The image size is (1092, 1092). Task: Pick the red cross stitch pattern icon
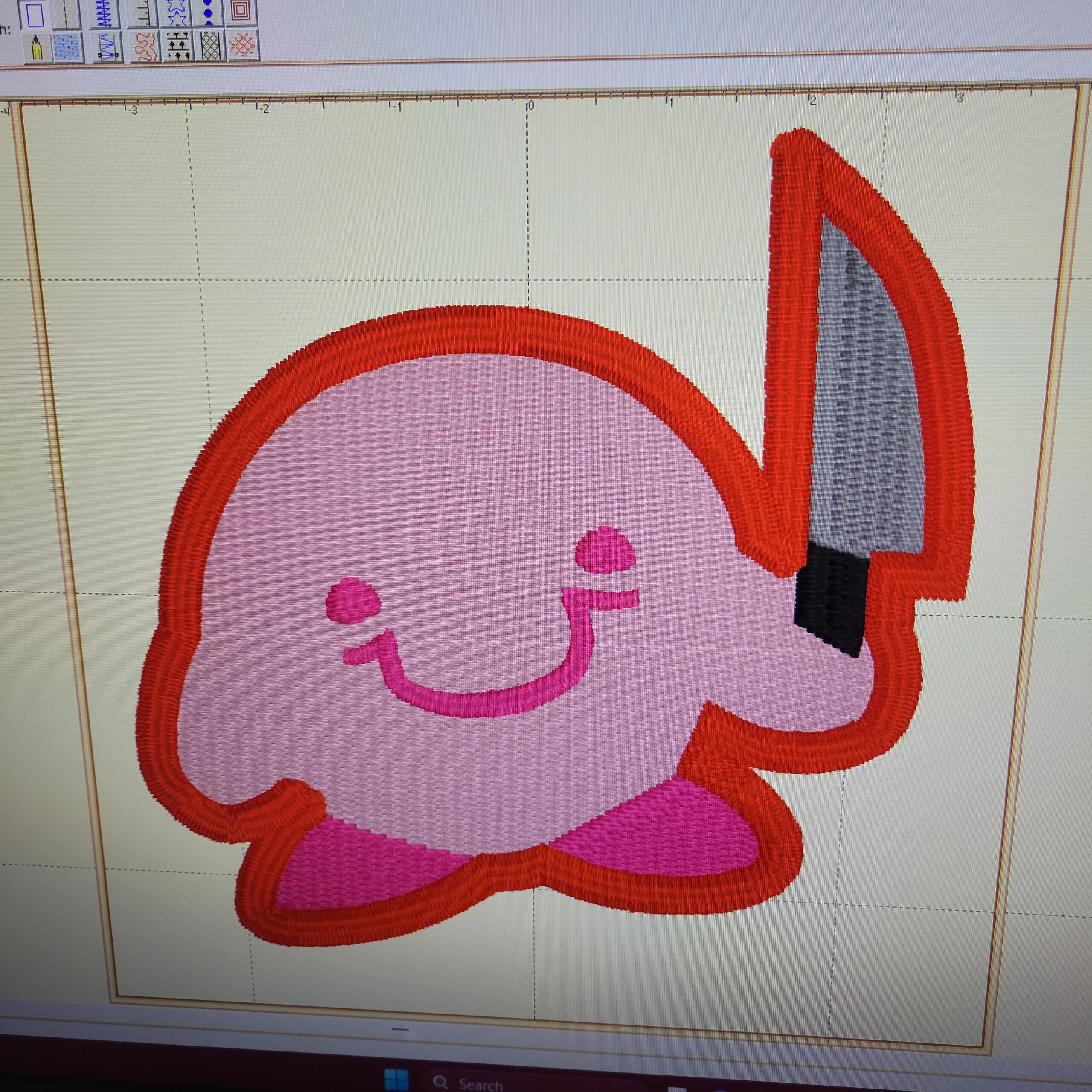click(x=243, y=46)
